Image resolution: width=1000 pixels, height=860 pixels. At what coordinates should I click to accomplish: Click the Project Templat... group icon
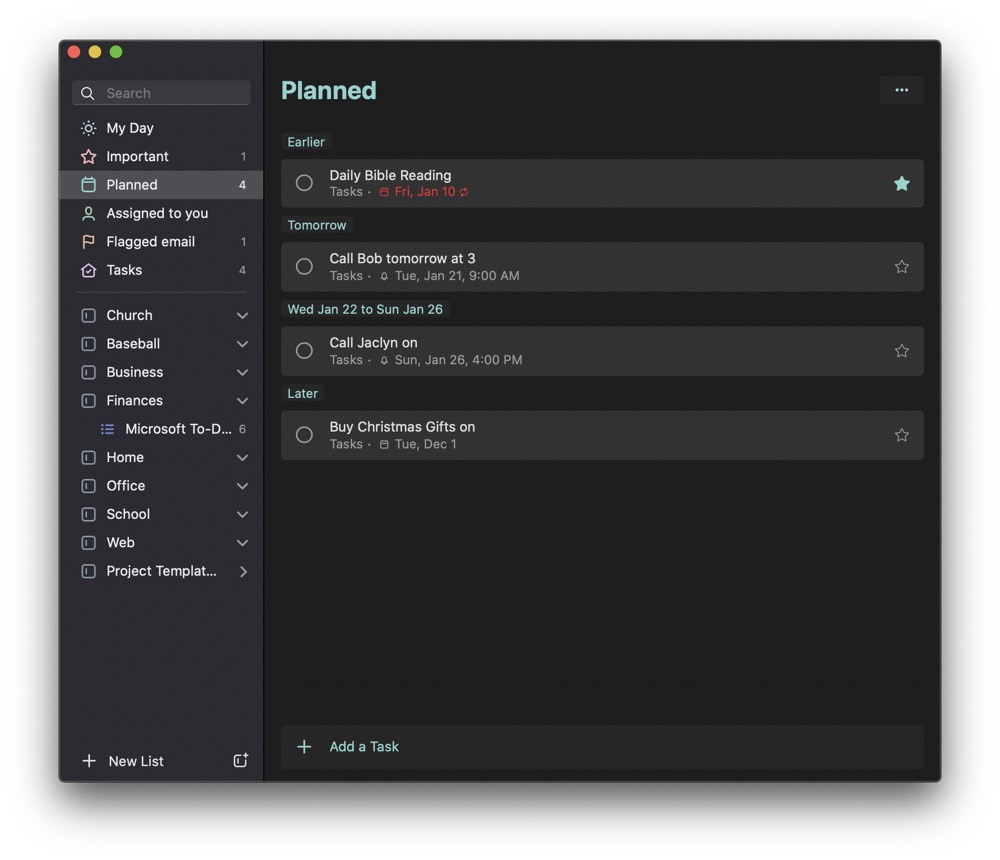pyautogui.click(x=89, y=571)
